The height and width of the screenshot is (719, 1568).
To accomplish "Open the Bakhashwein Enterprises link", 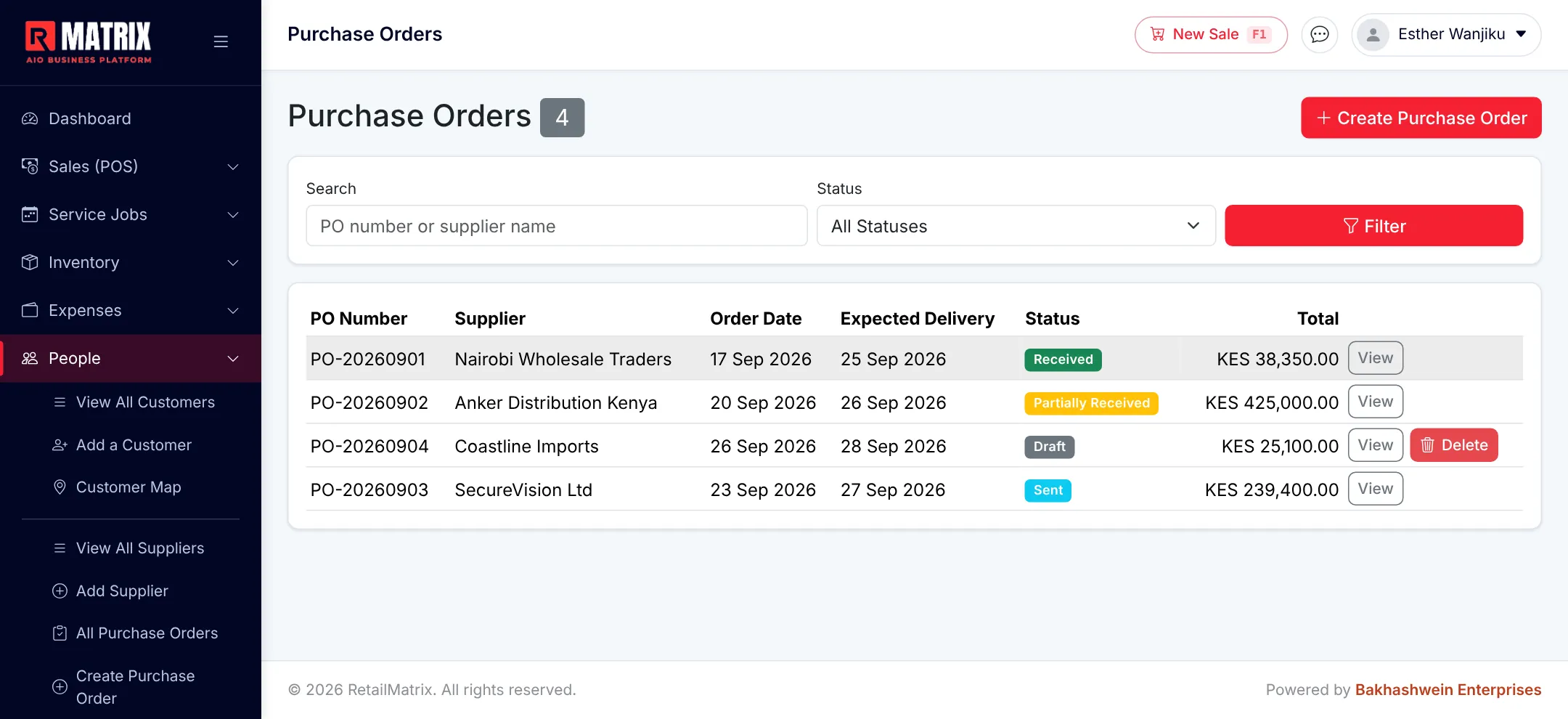I will tap(1448, 690).
